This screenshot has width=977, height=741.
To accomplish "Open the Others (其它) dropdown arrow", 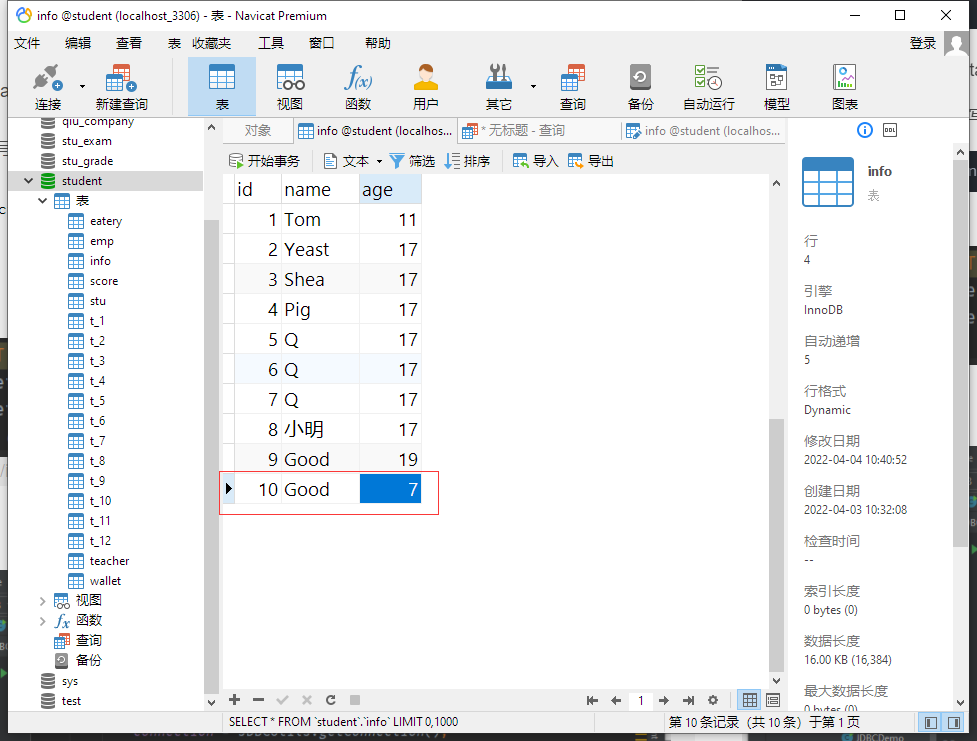I will pos(533,87).
